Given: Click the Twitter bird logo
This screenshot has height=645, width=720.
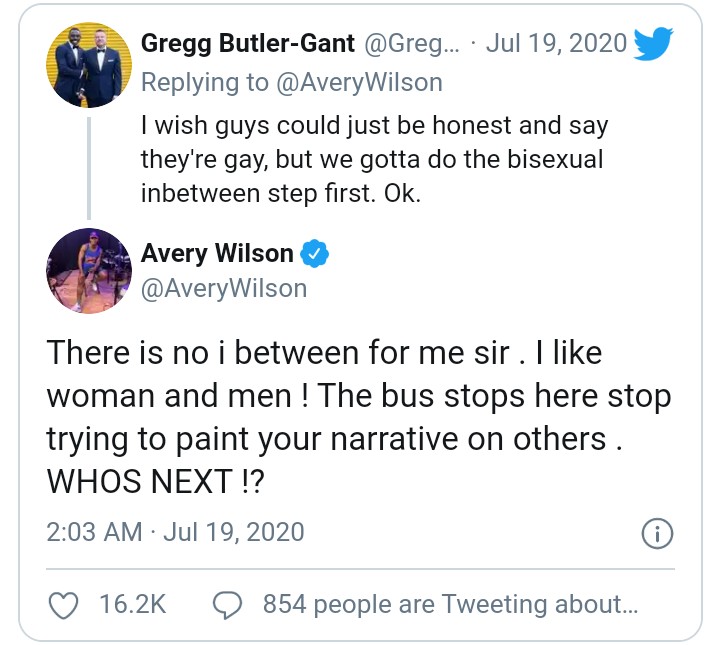Looking at the screenshot, I should click(x=654, y=45).
